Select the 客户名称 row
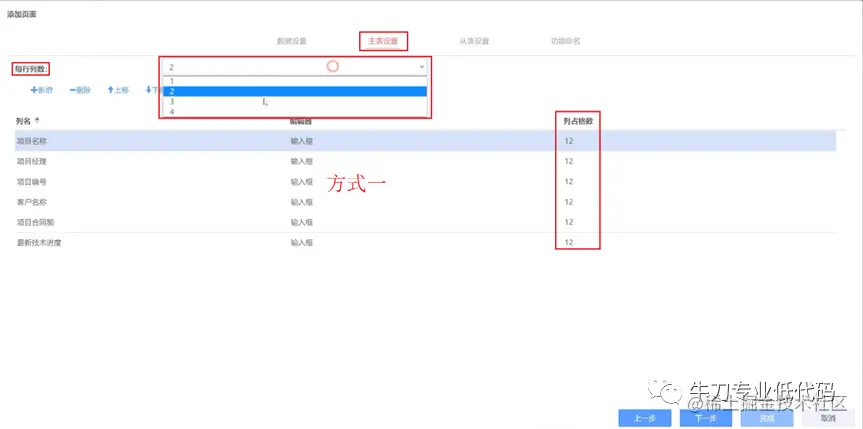 [425, 202]
